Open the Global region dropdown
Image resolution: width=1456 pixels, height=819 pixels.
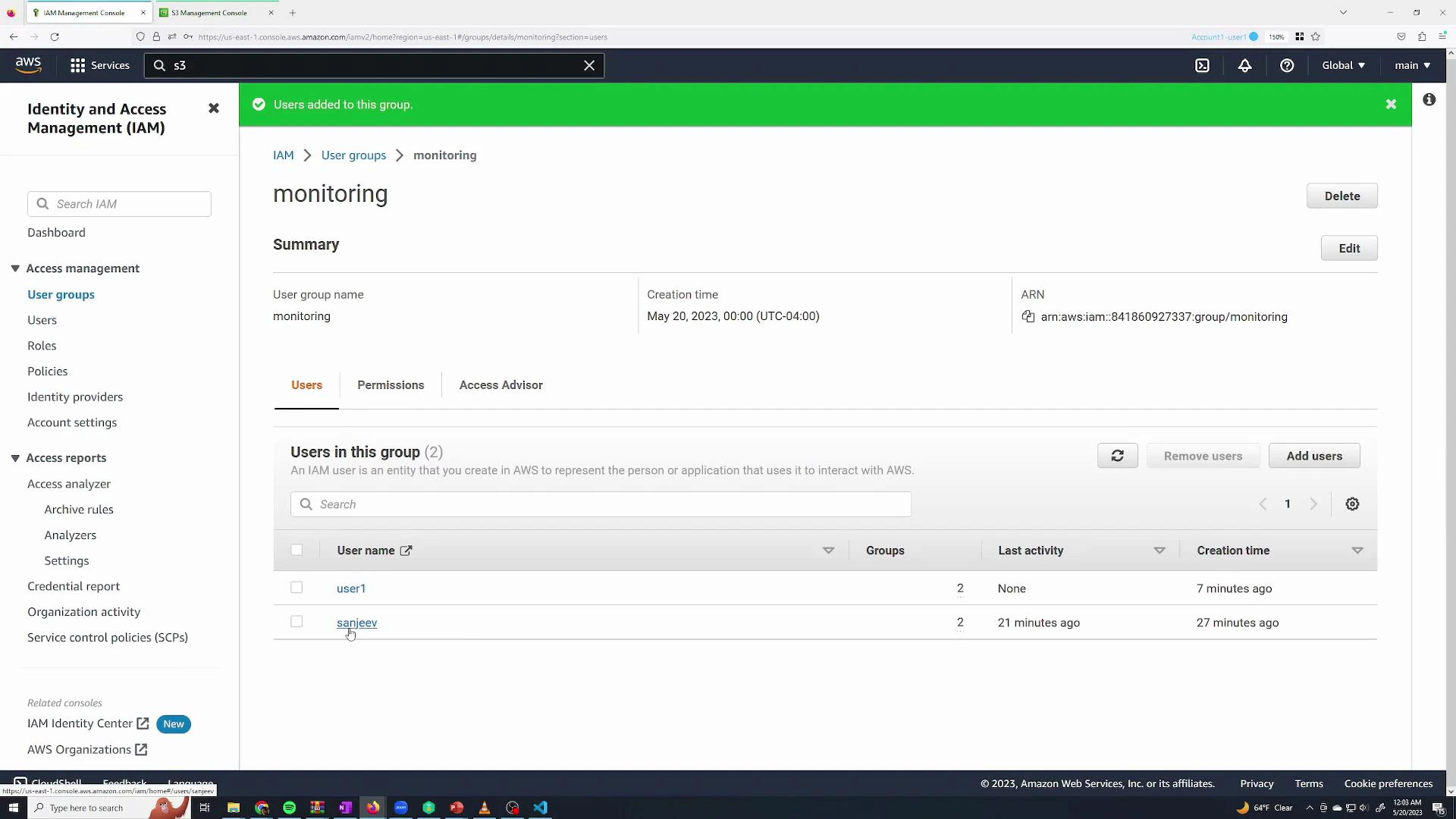tap(1342, 65)
